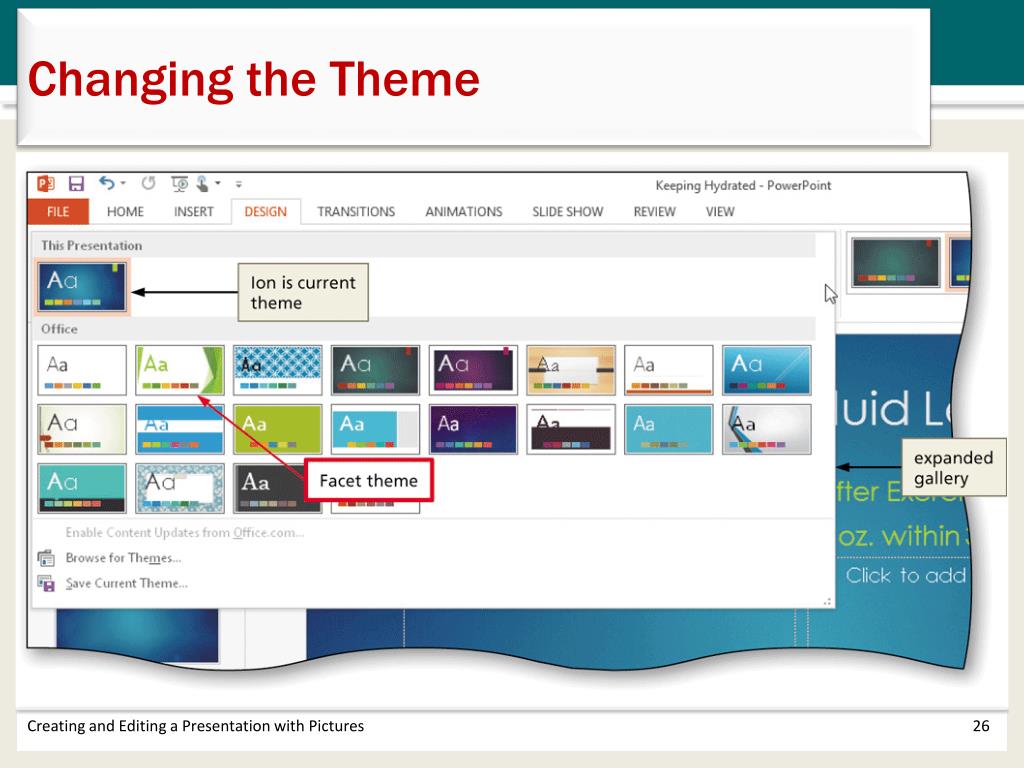This screenshot has height=768, width=1024.
Task: Pick the plain white Office theme thumbnail
Action: pos(82,370)
